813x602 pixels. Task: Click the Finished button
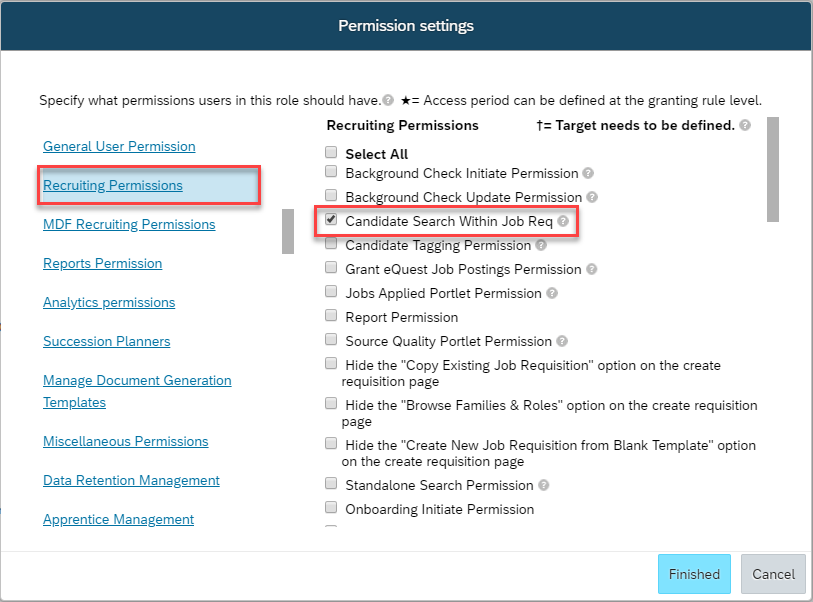click(694, 574)
